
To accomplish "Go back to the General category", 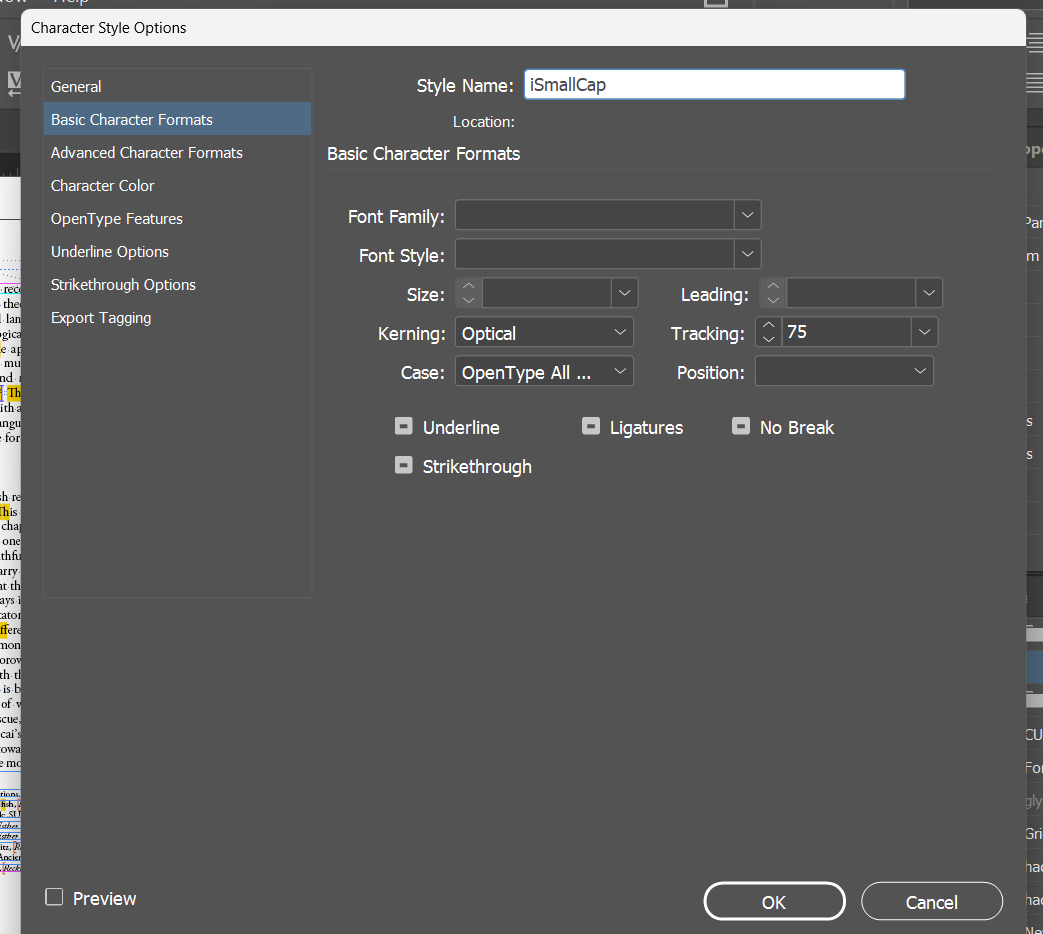I will (76, 86).
